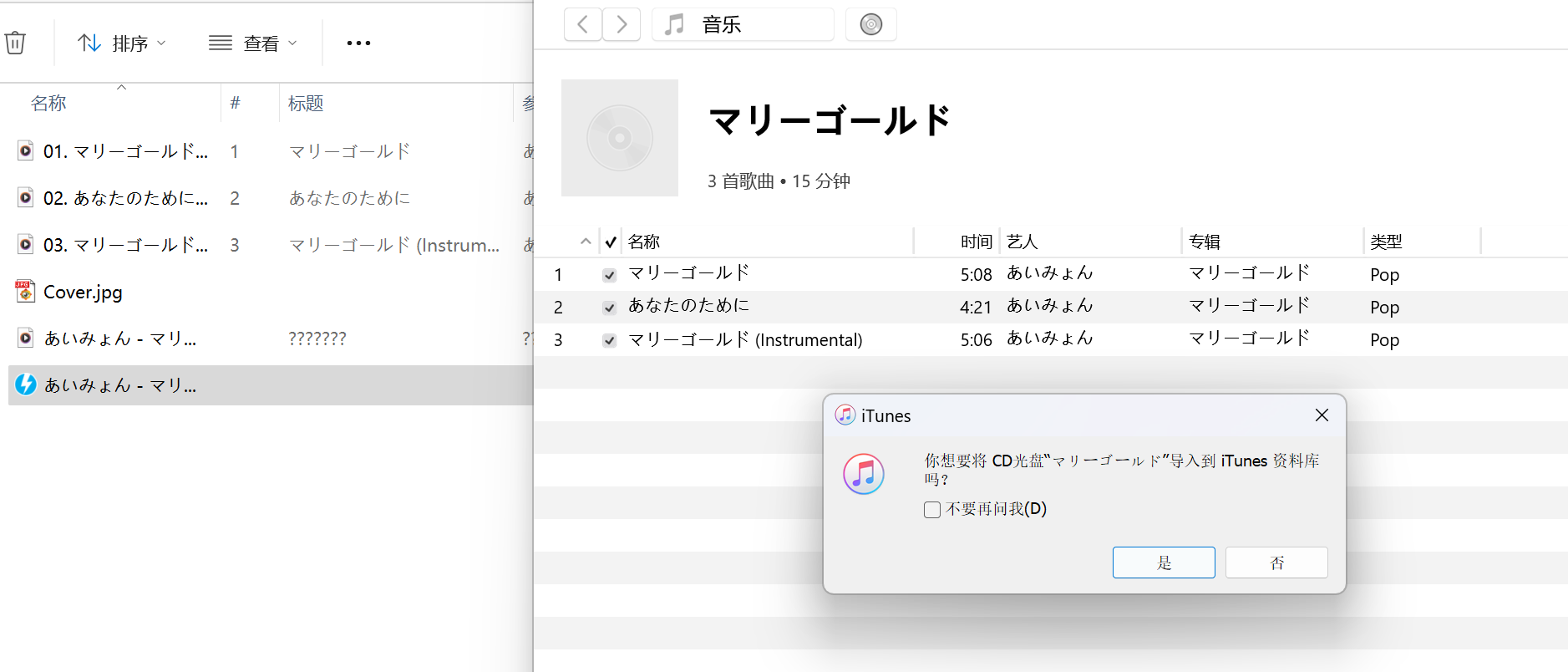The width and height of the screenshot is (1568, 672).
Task: Click the blank album artwork thumbnail
Action: coord(620,138)
